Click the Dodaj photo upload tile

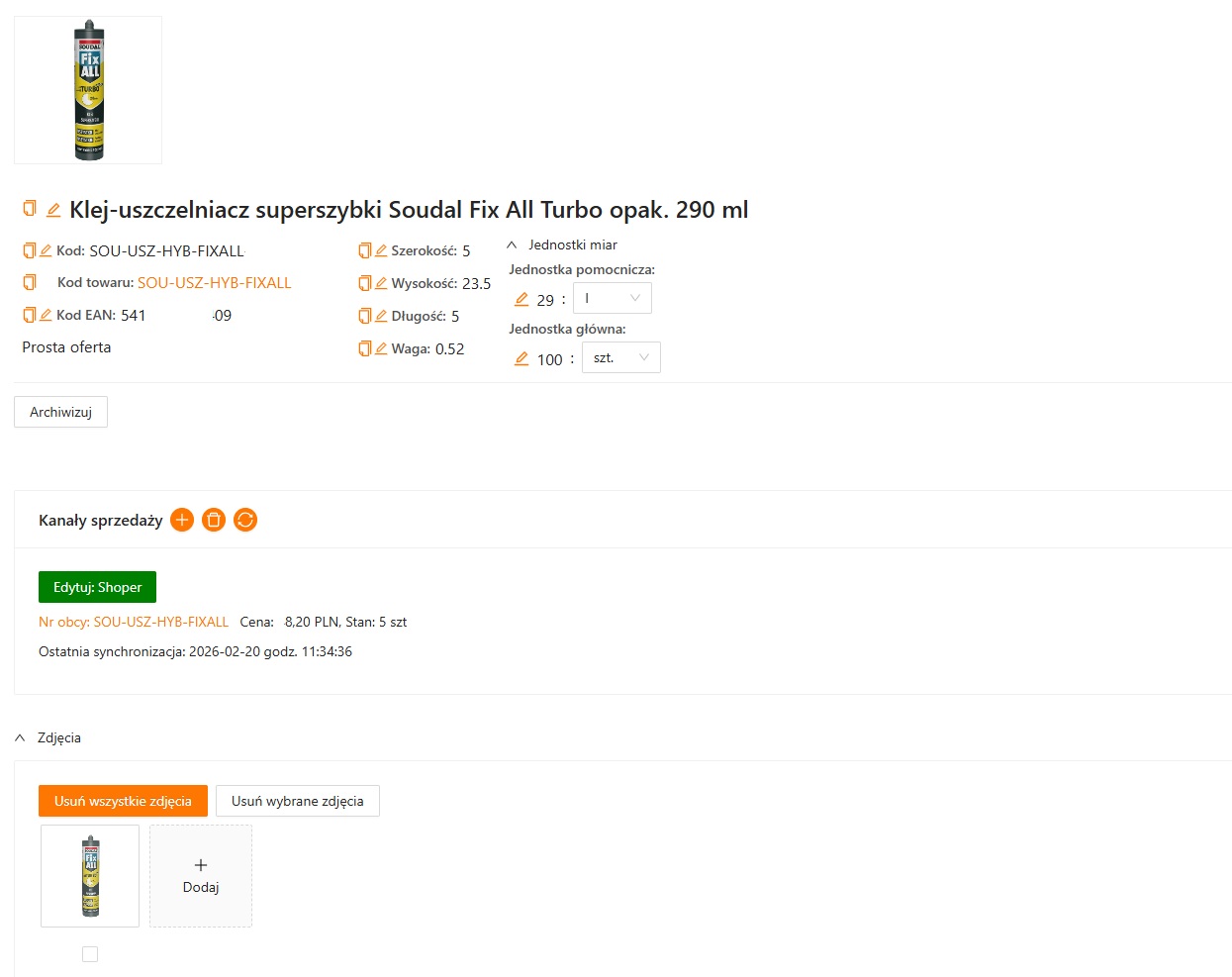(201, 876)
